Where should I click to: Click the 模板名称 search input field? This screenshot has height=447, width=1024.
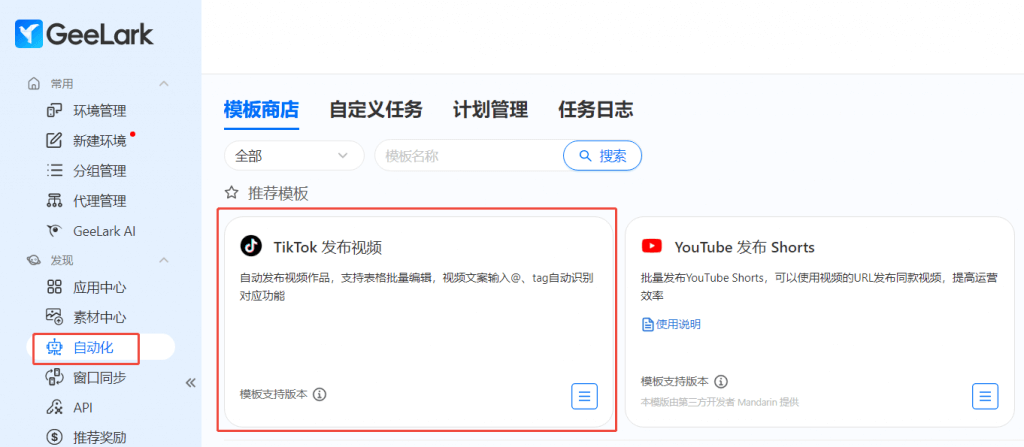[x=468, y=156]
